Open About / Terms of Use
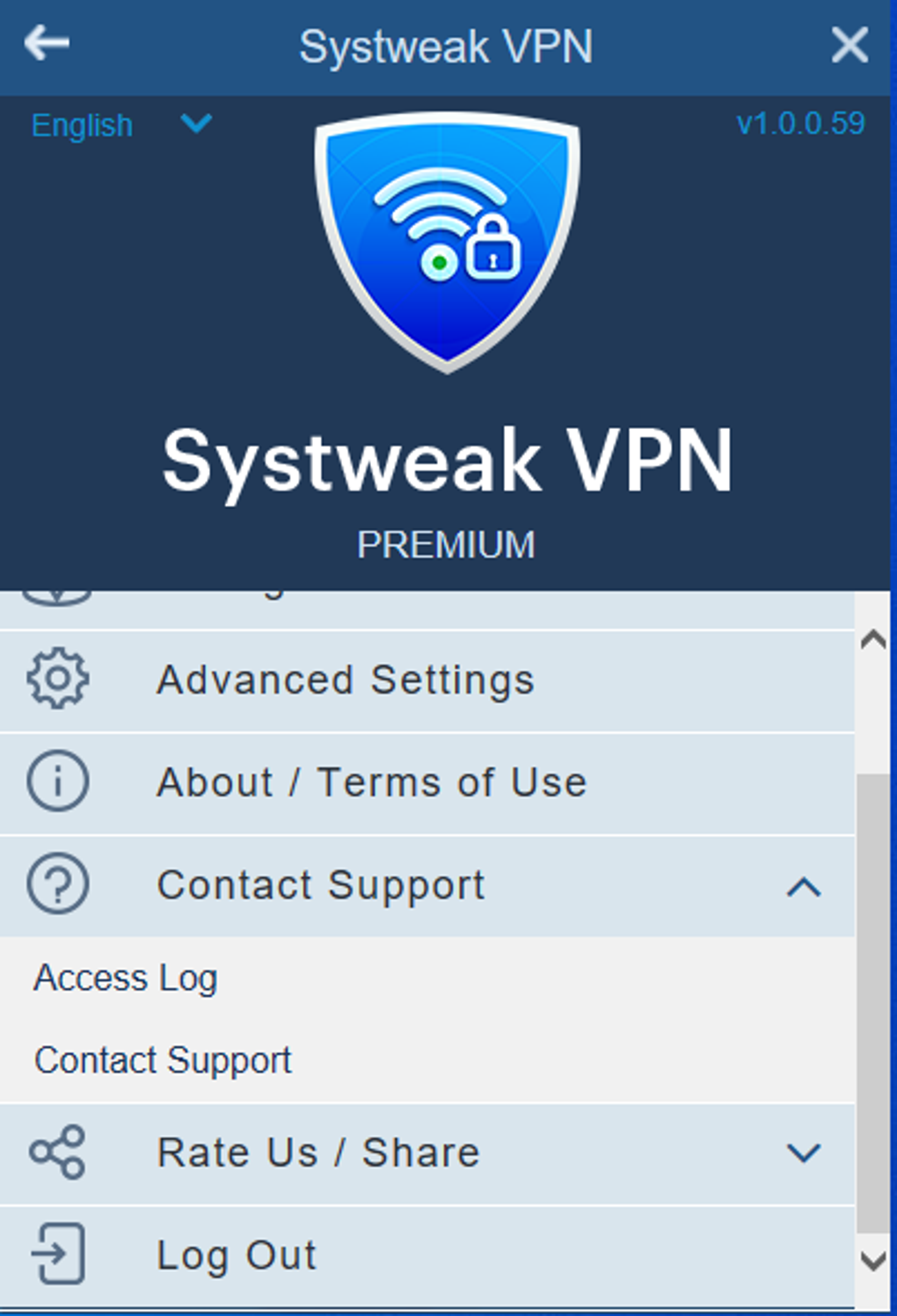897x1316 pixels. pyautogui.click(x=372, y=781)
